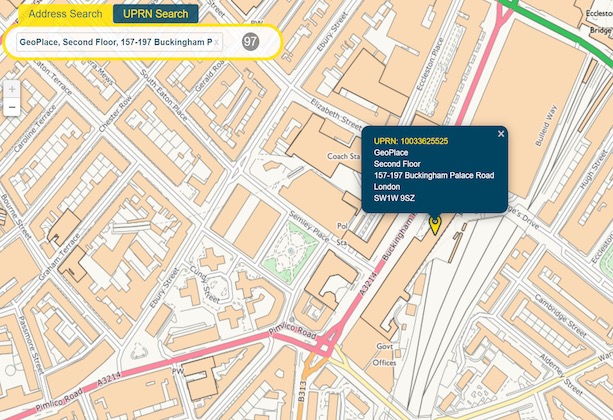
Task: Click the yellow location pin marker
Action: click(434, 224)
